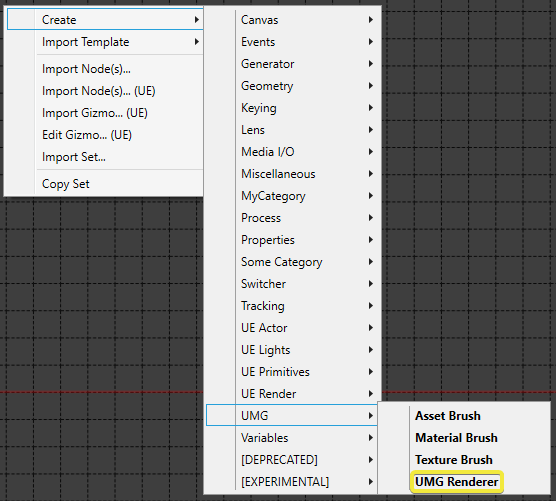Expand the Variables submenu arrow
556x501 pixels.
point(371,438)
